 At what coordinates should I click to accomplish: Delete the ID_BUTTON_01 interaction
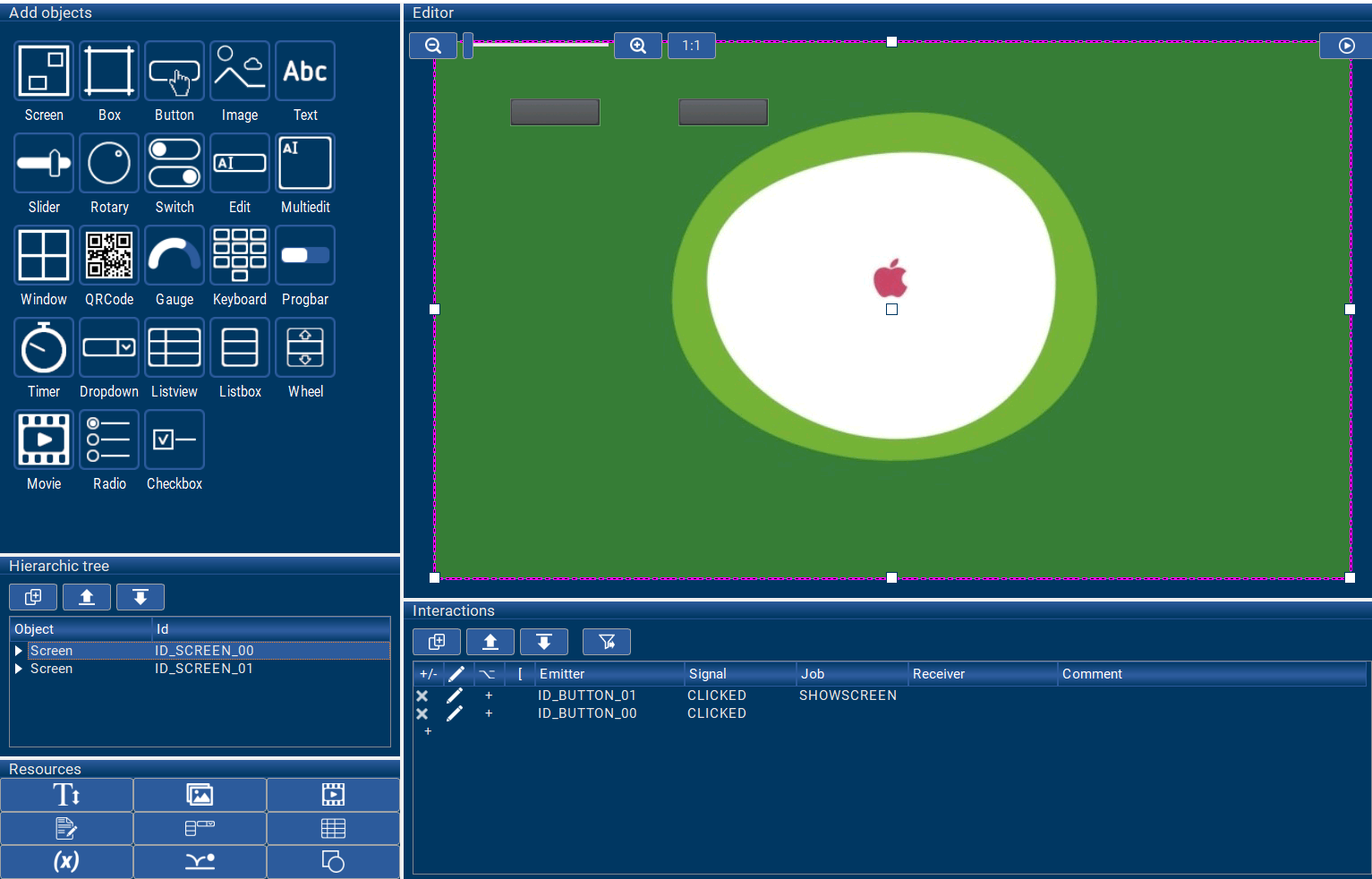(422, 696)
